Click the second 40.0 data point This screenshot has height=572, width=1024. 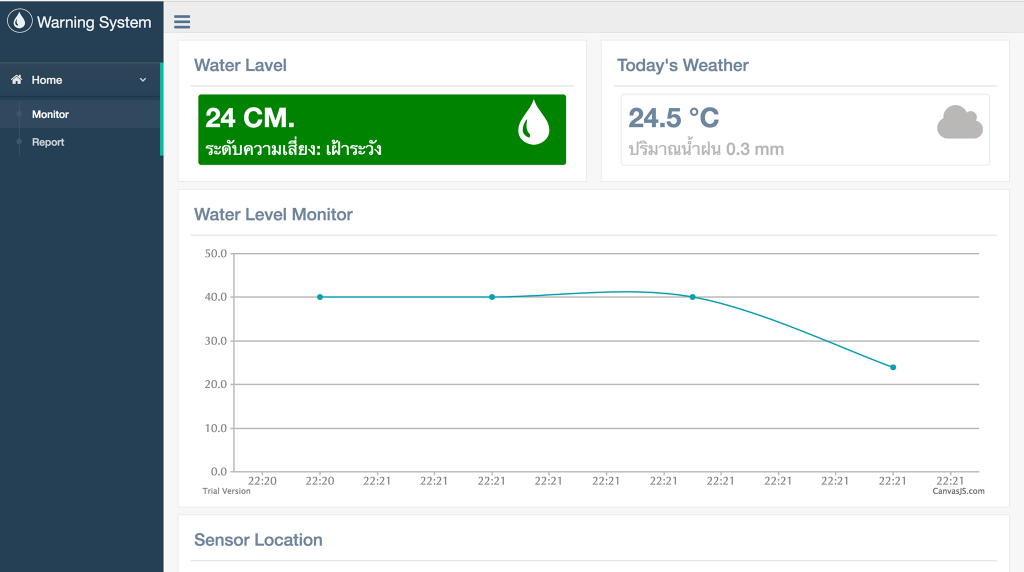(492, 297)
